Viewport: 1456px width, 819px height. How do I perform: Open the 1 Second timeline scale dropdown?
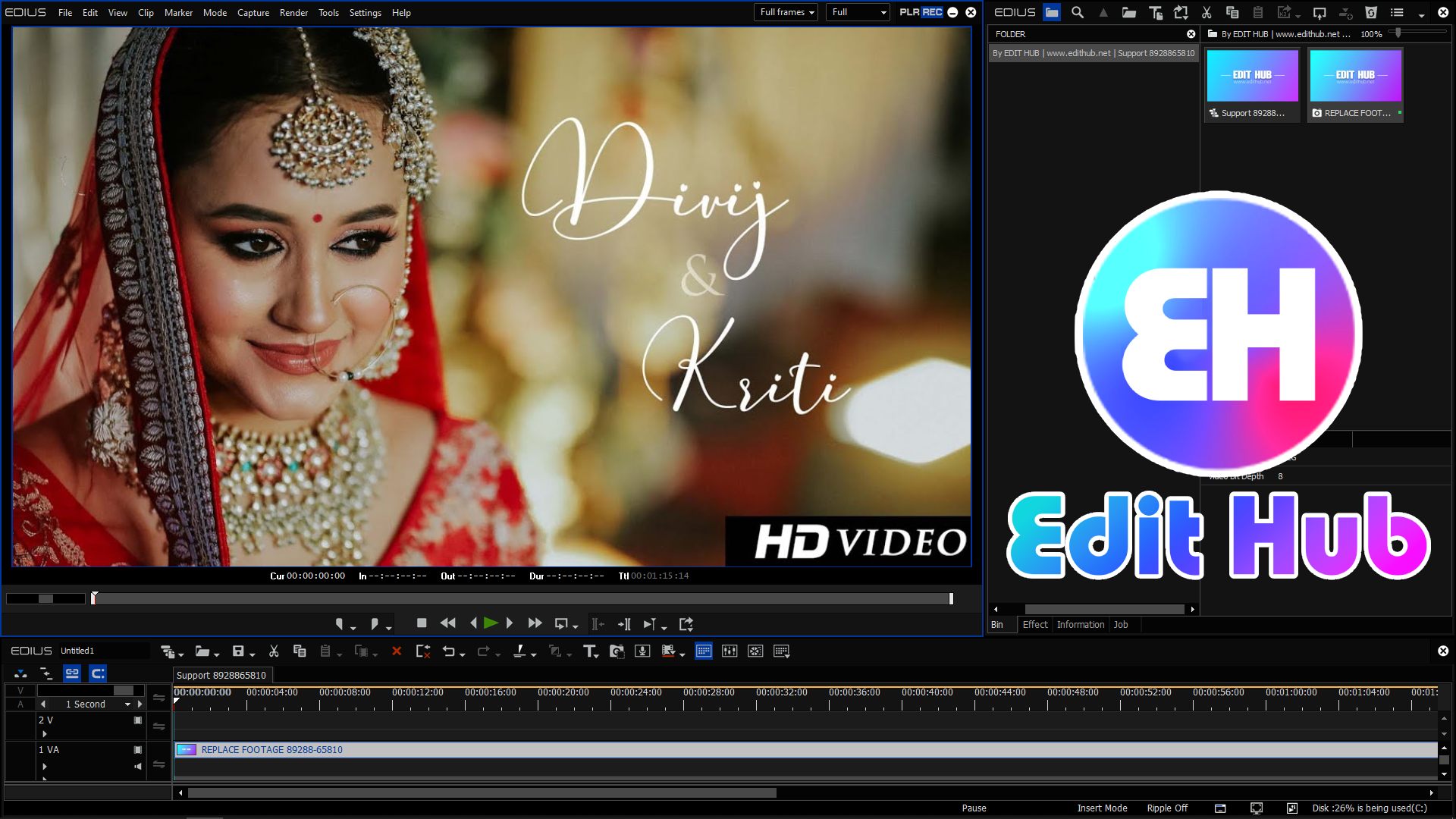(x=127, y=704)
